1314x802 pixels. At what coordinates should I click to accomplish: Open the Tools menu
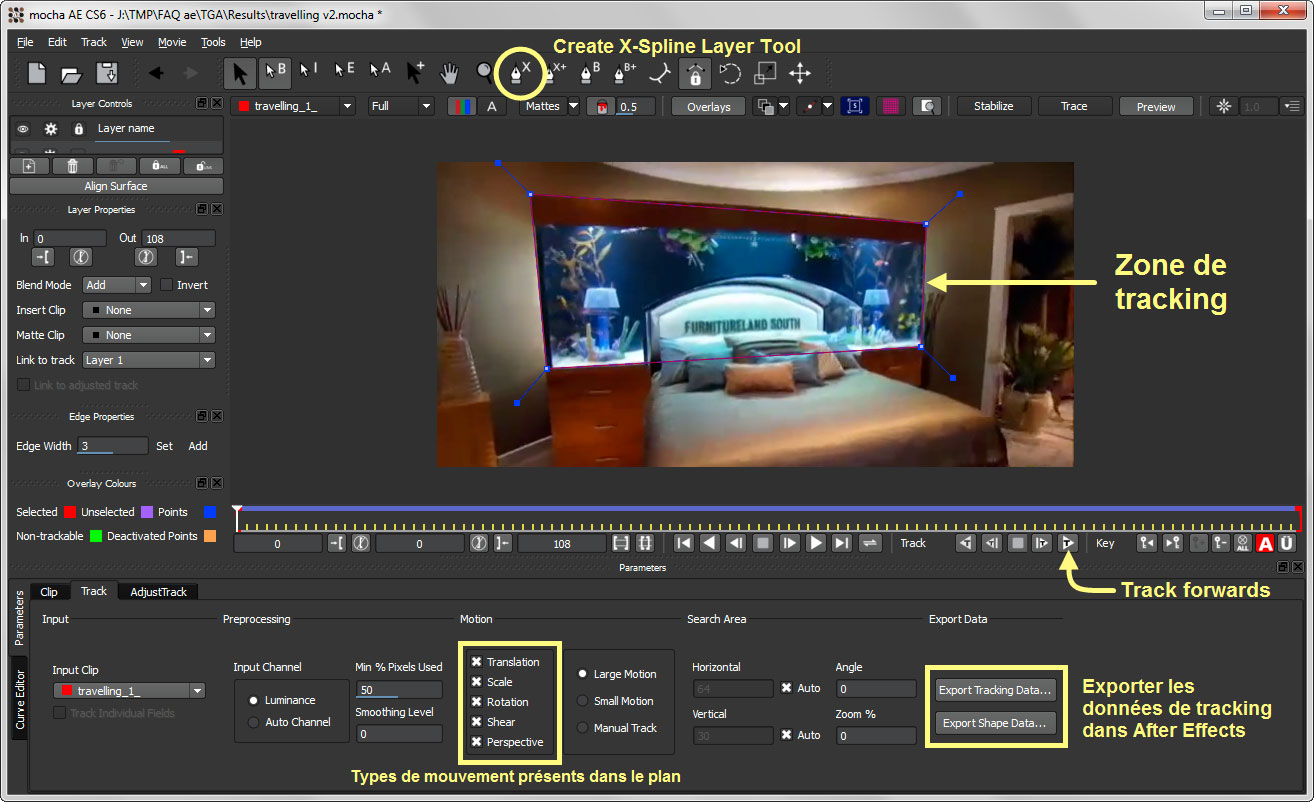pos(213,42)
